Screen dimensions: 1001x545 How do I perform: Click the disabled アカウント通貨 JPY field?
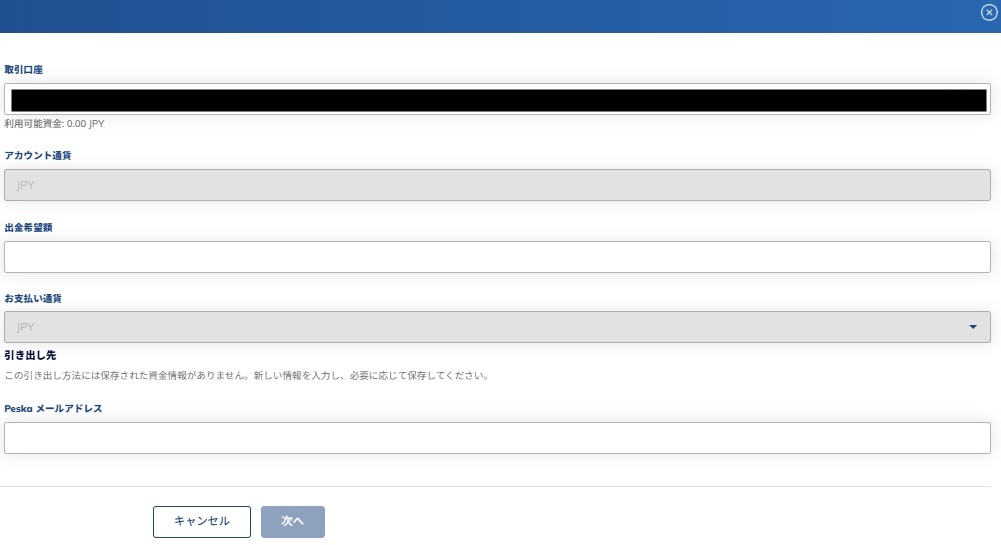(x=497, y=185)
